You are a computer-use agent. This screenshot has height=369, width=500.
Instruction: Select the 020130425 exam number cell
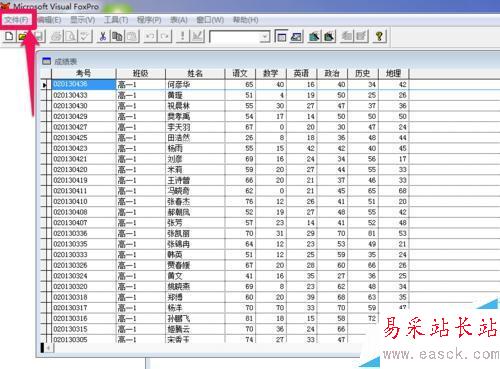(84, 138)
